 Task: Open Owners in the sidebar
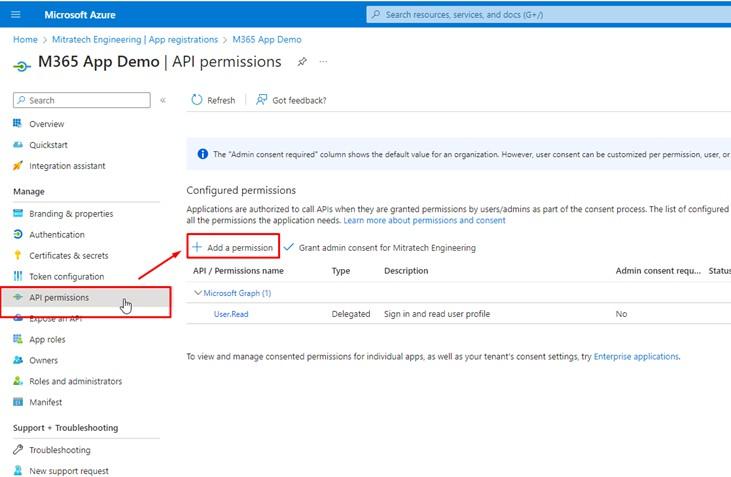pyautogui.click(x=43, y=360)
